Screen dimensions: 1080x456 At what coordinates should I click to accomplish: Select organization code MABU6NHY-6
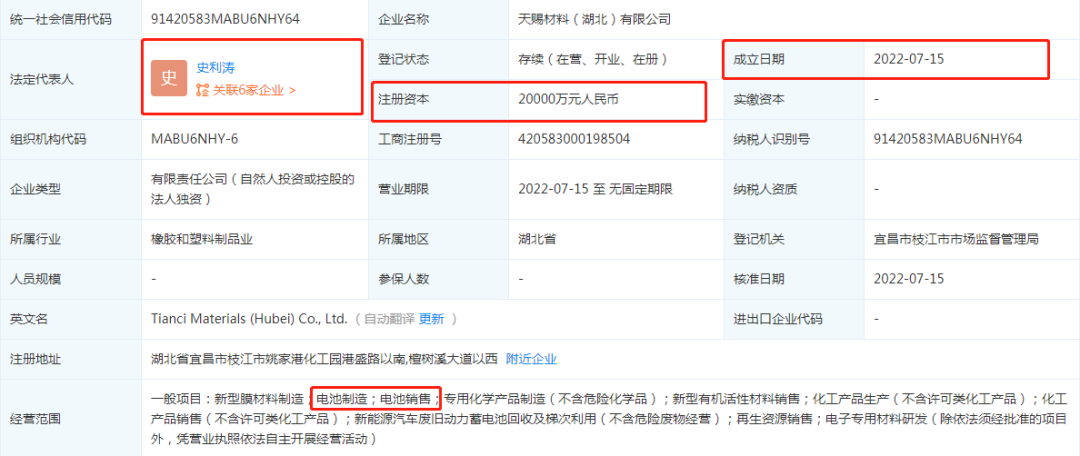click(x=194, y=139)
